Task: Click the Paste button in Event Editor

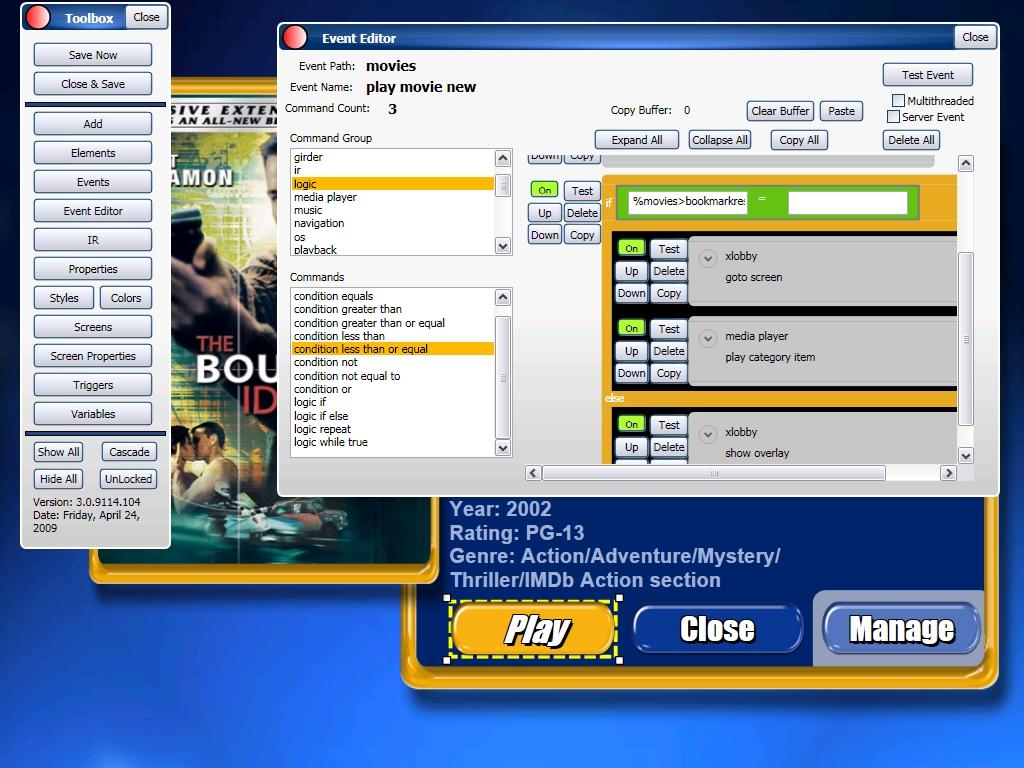Action: pyautogui.click(x=841, y=111)
